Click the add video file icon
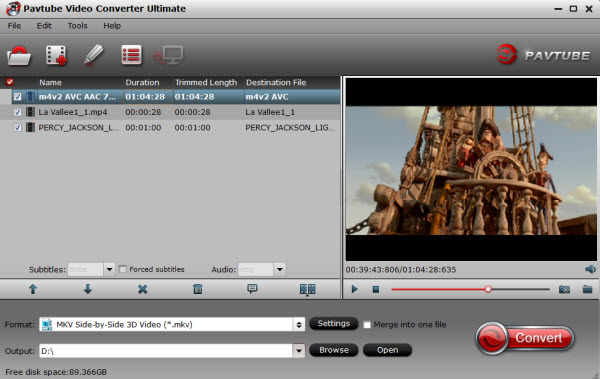Image resolution: width=600 pixels, height=379 pixels. [56, 56]
